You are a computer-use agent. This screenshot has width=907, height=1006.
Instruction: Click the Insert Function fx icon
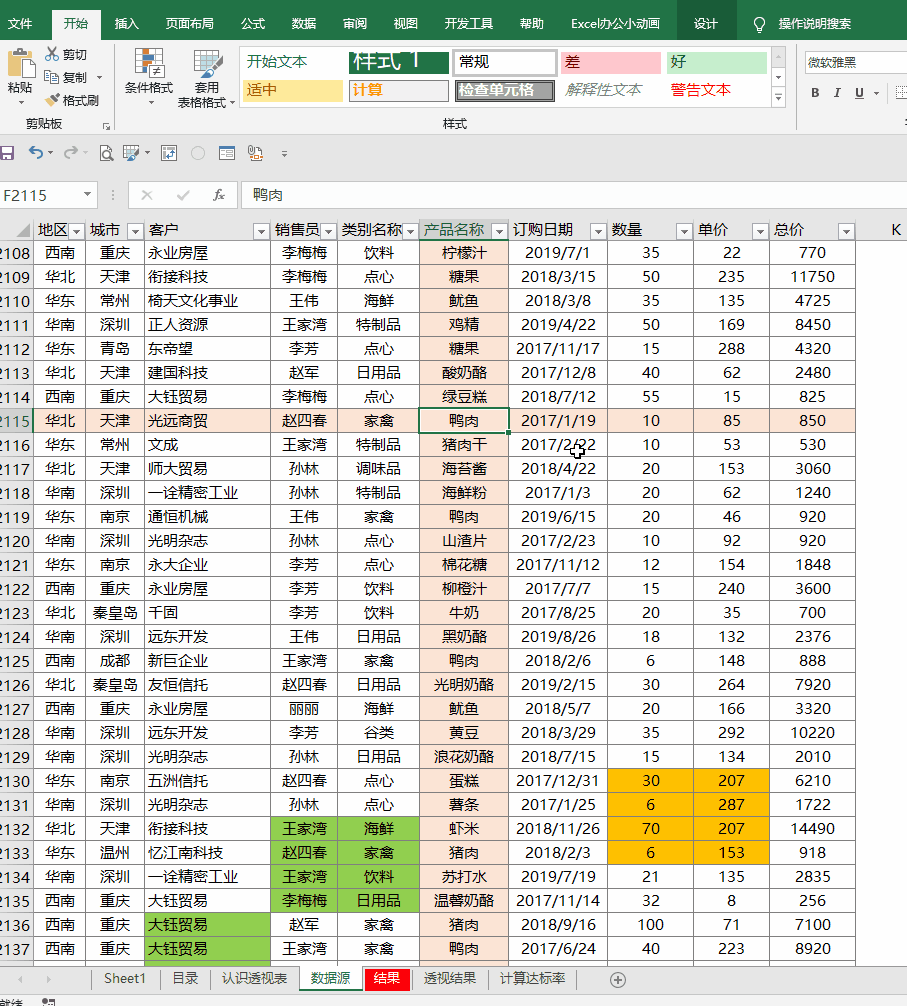click(219, 195)
